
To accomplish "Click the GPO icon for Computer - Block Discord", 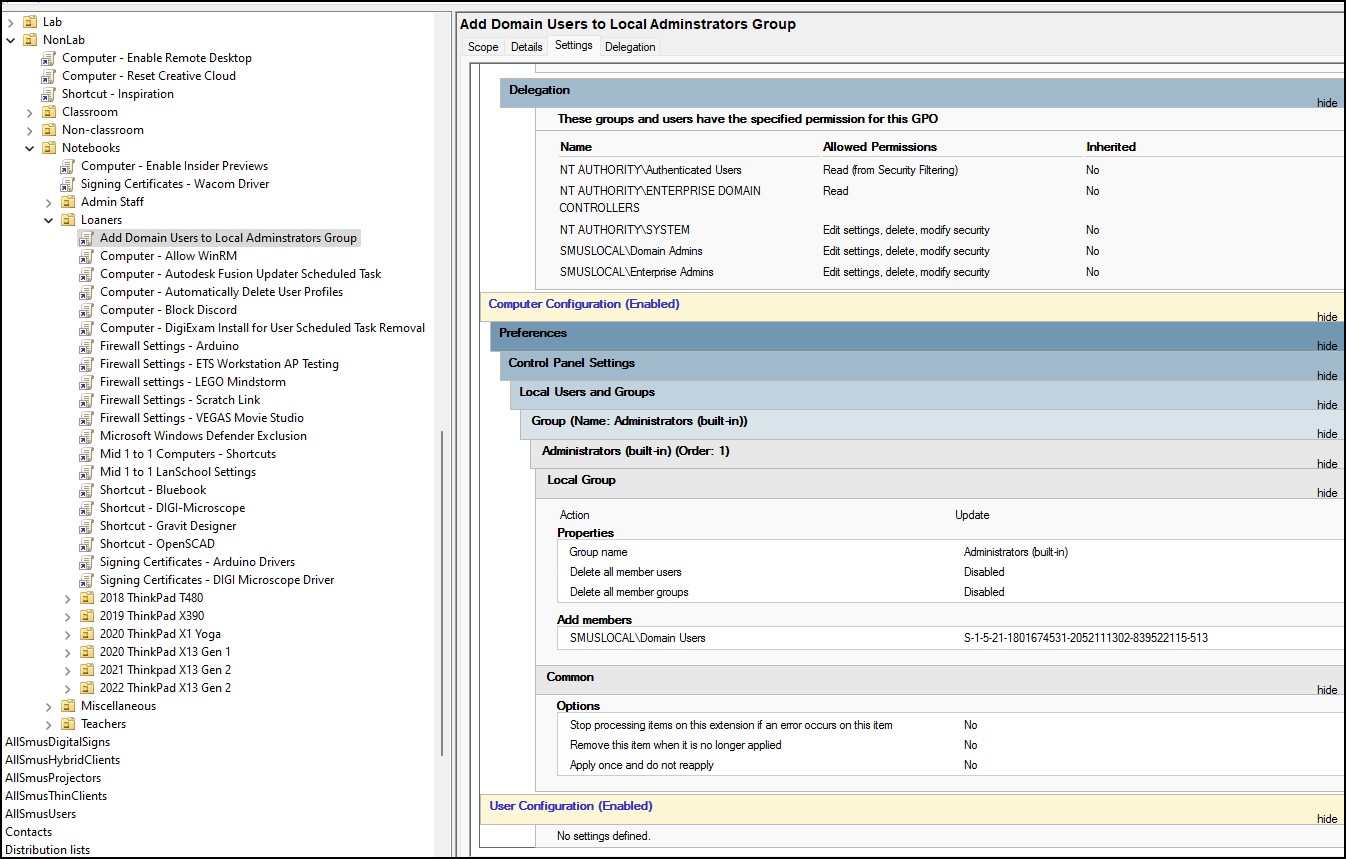I will pos(87,310).
